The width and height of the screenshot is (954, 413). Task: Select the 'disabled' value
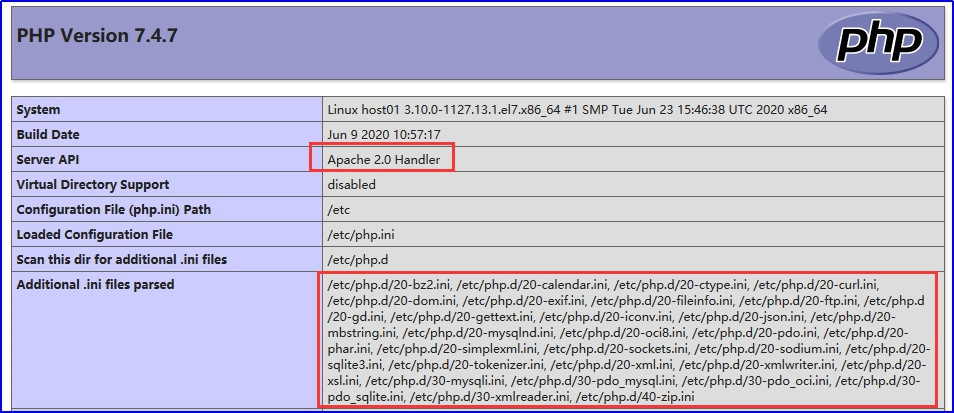point(352,184)
